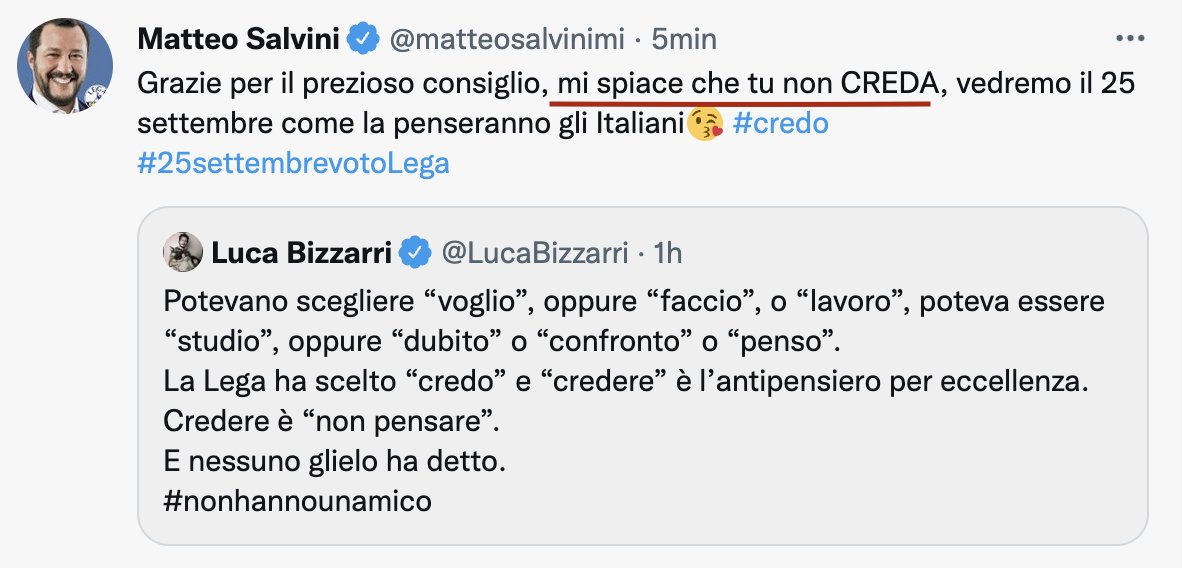Click the red-underlined phrase "mi spiace che tu non CREDA"
The height and width of the screenshot is (568, 1182).
(744, 85)
